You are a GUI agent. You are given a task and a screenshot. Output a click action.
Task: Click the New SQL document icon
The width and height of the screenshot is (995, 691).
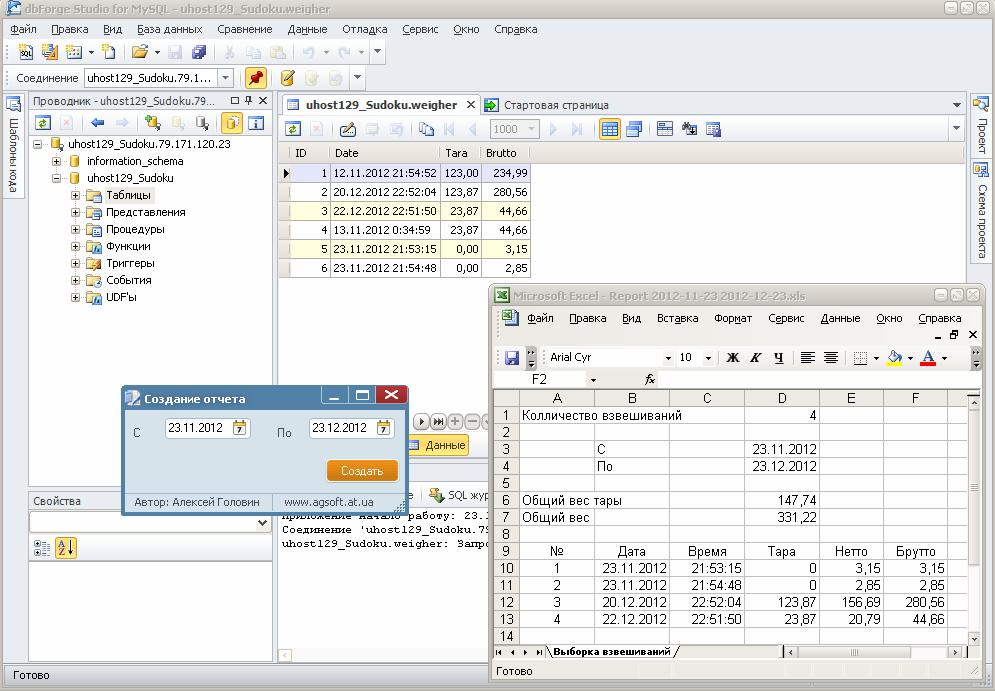(x=25, y=52)
